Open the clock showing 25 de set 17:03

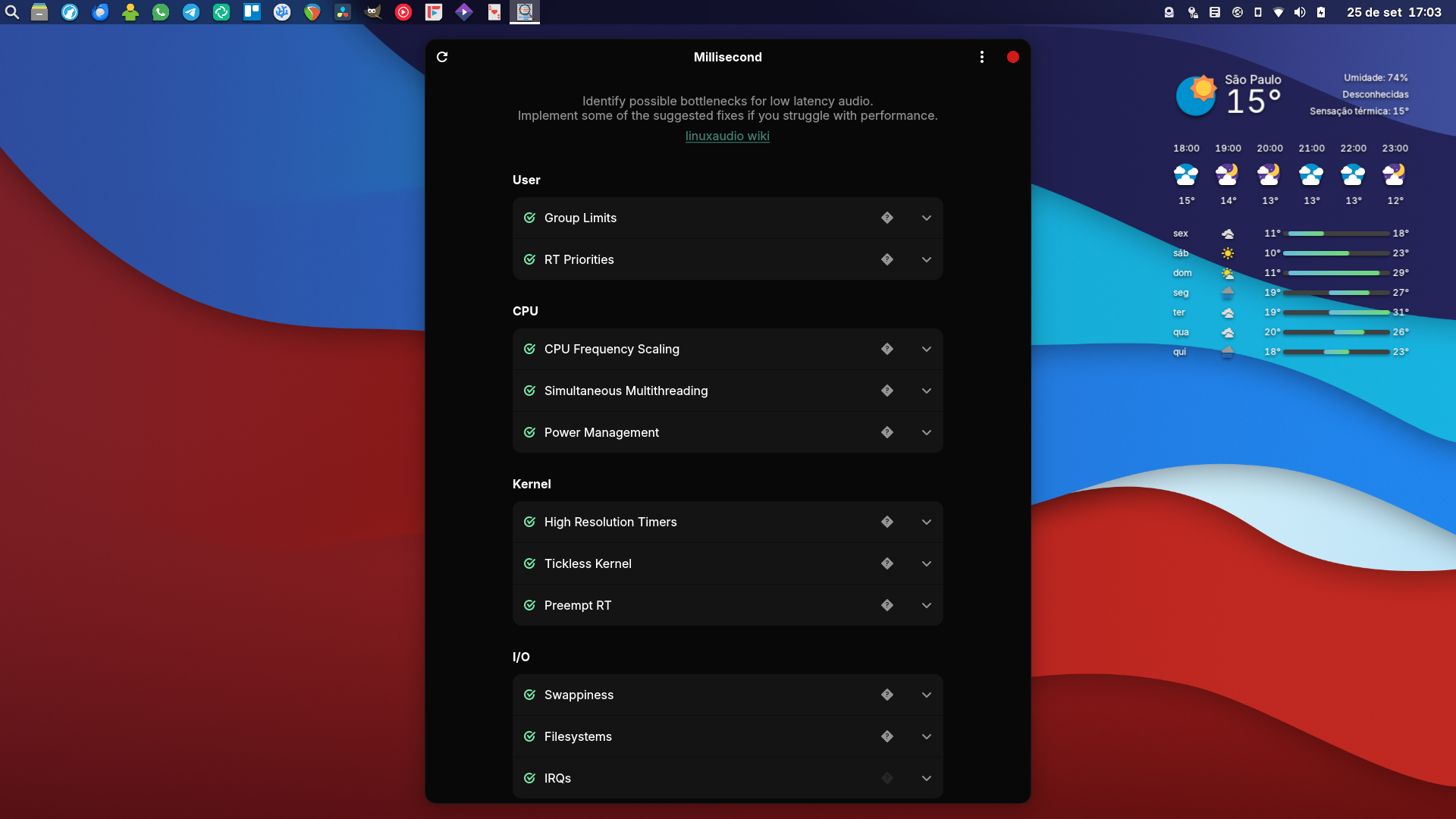coord(1394,12)
